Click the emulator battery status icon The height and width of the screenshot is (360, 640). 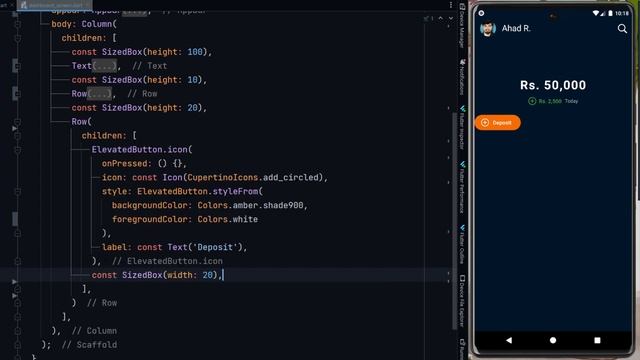tap(610, 13)
